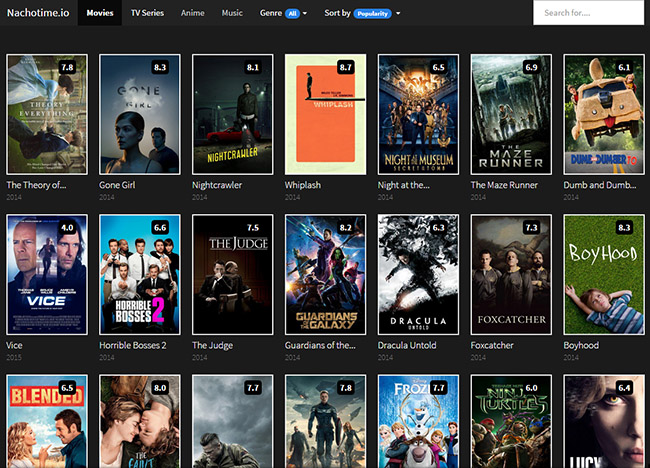Focus the 'Search for...' input field

(588, 13)
